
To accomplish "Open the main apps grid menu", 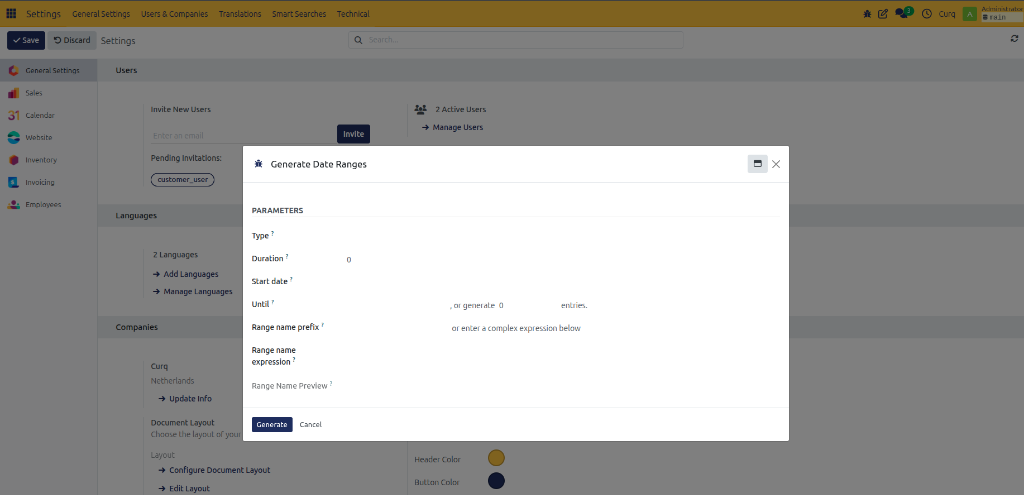I will point(11,14).
